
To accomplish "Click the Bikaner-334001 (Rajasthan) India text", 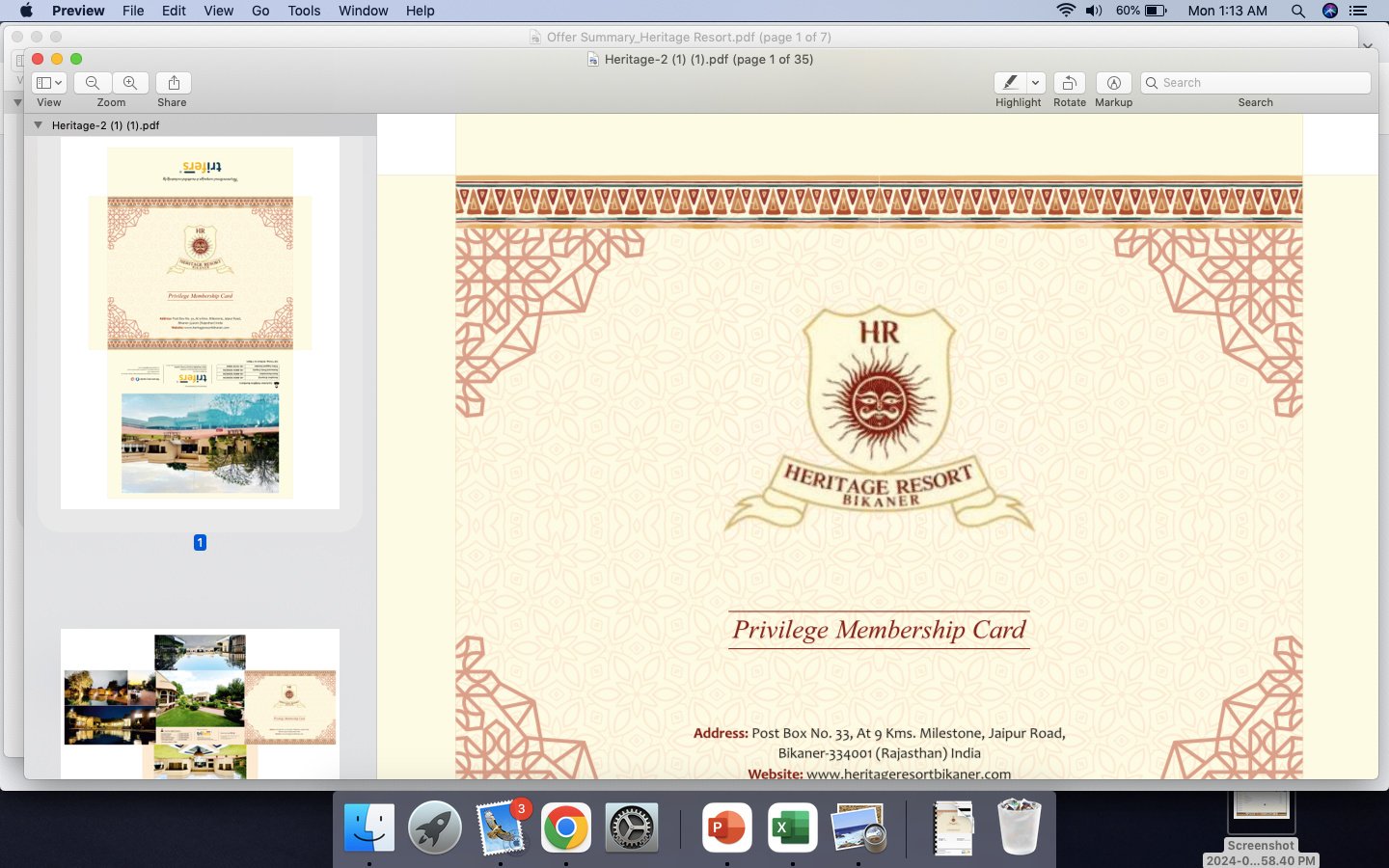I will [879, 753].
